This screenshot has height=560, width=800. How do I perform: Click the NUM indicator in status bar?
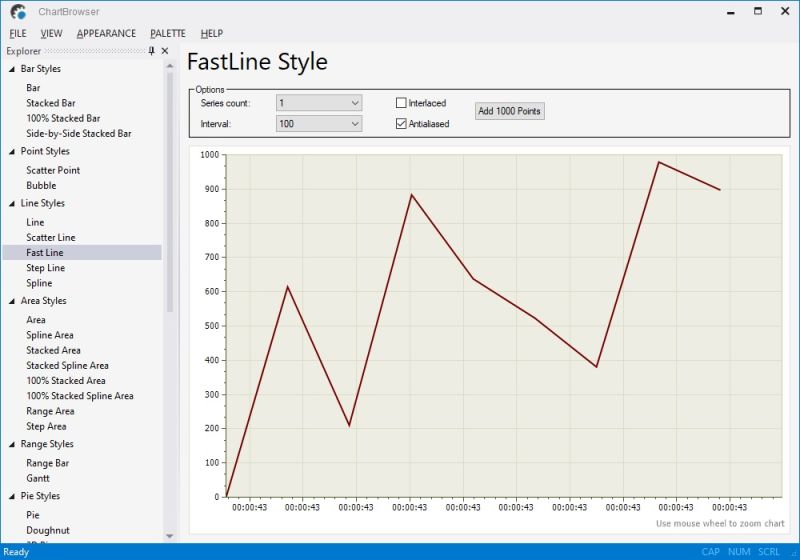pos(739,552)
